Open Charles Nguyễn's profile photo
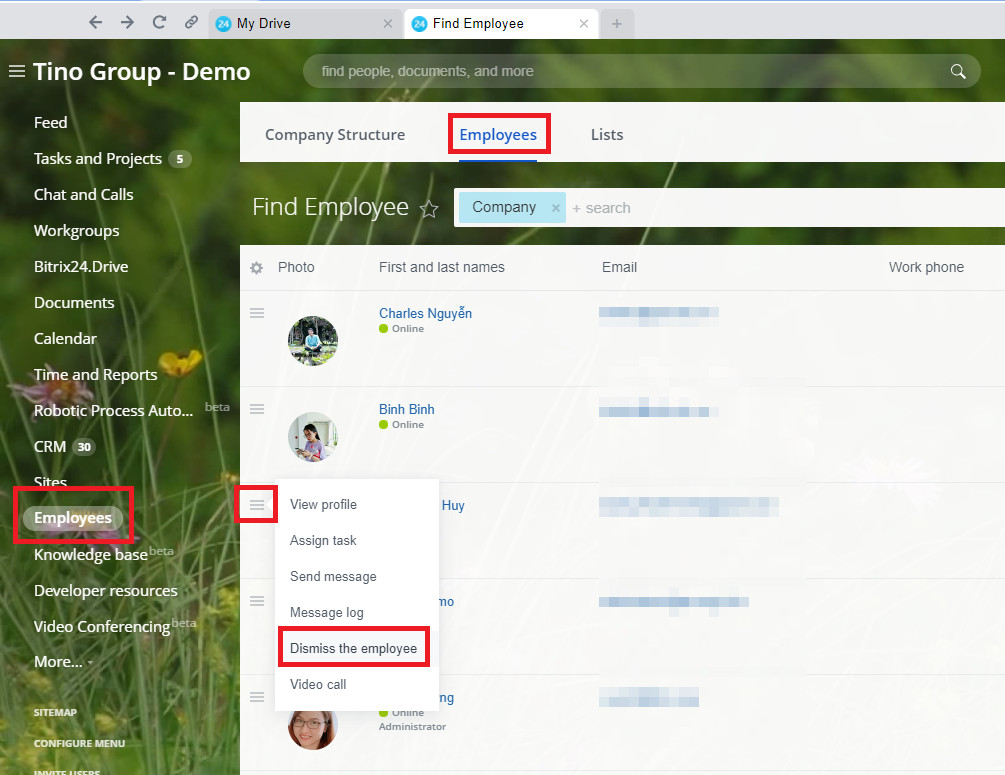The height and width of the screenshot is (775, 1005). tap(313, 341)
